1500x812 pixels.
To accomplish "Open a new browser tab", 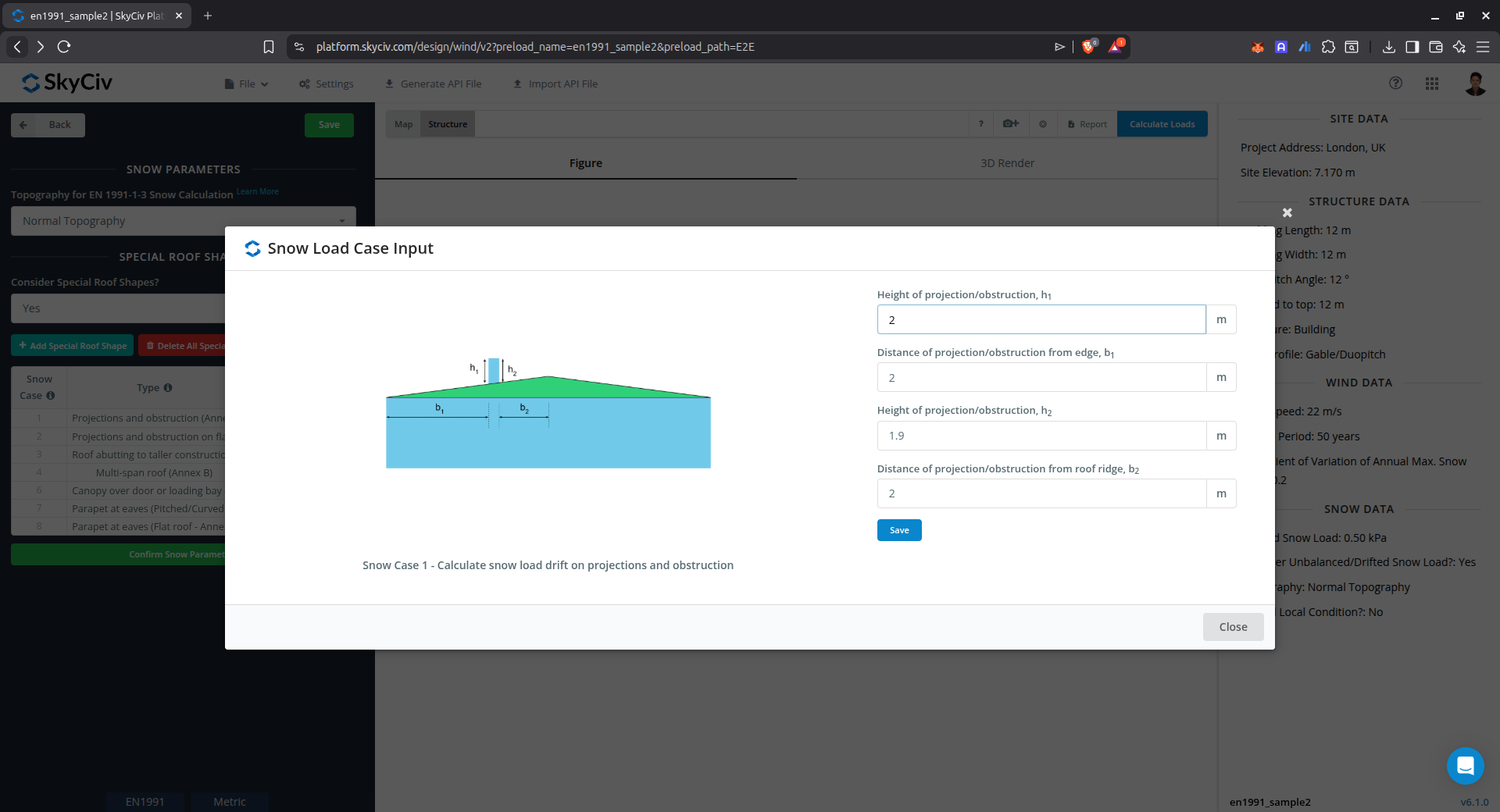I will [208, 16].
